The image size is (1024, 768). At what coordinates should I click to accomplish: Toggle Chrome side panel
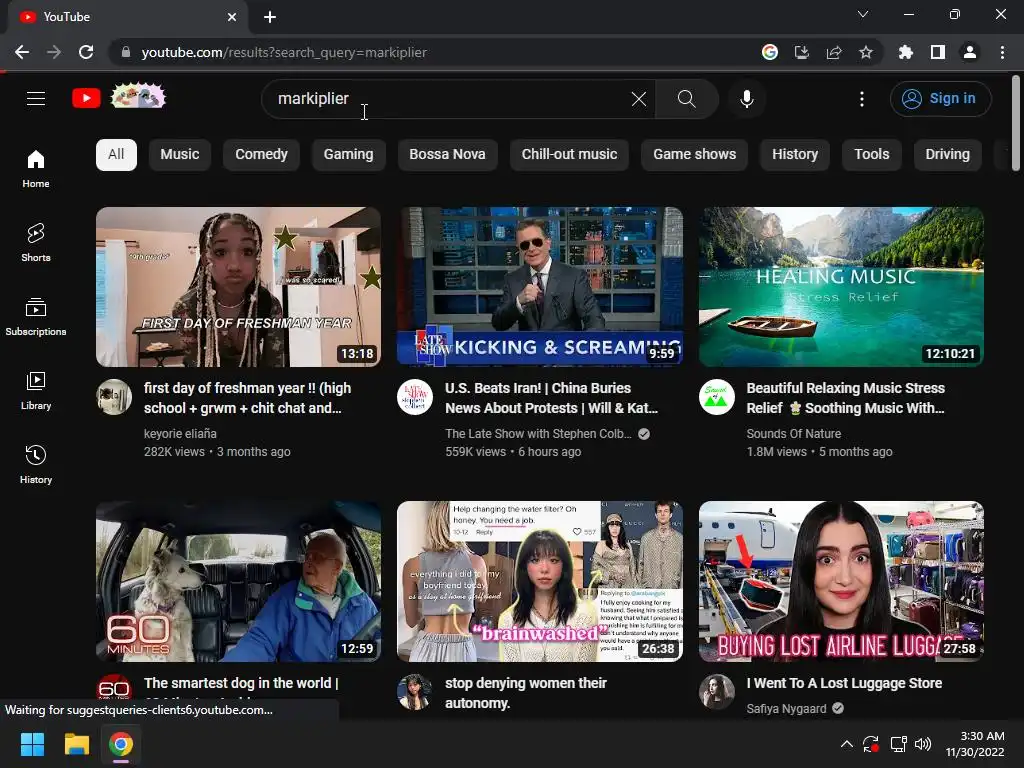click(x=938, y=52)
